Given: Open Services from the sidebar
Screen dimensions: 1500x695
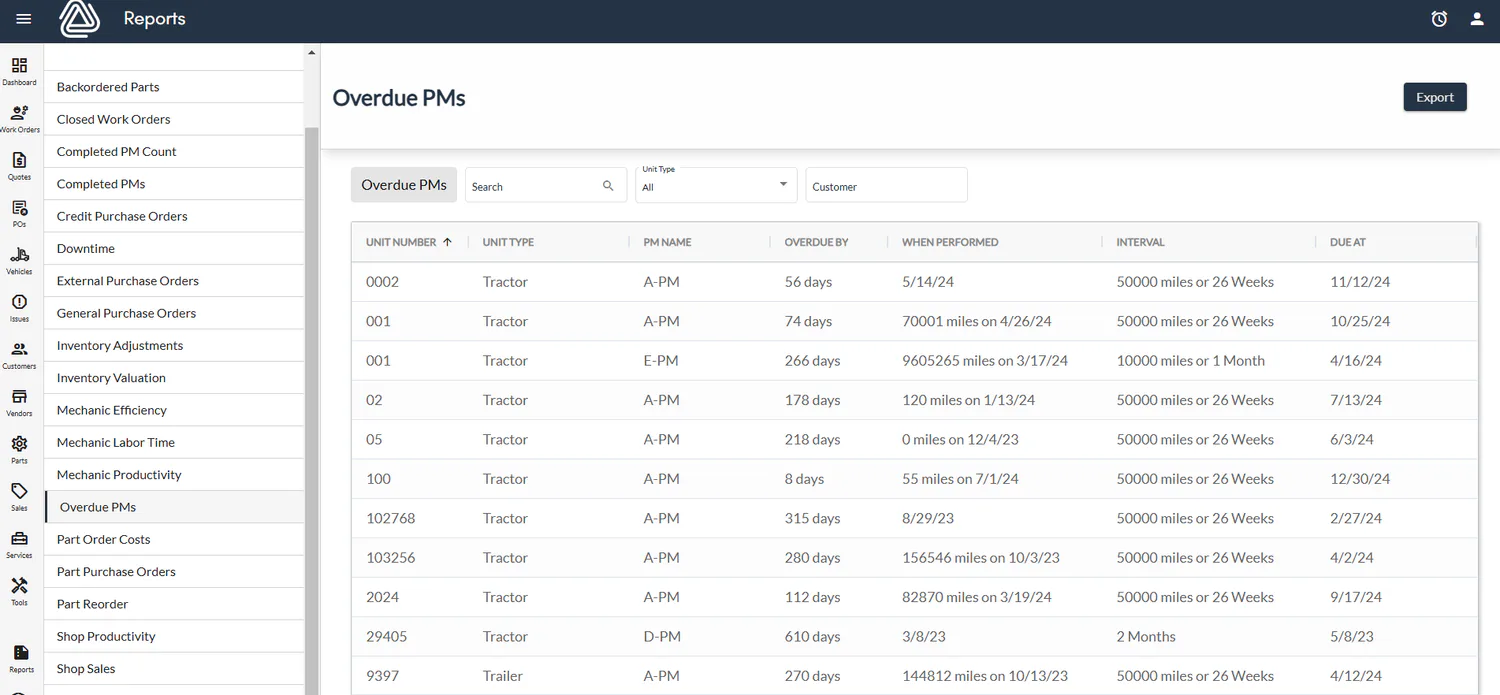Looking at the screenshot, I should pos(19,544).
